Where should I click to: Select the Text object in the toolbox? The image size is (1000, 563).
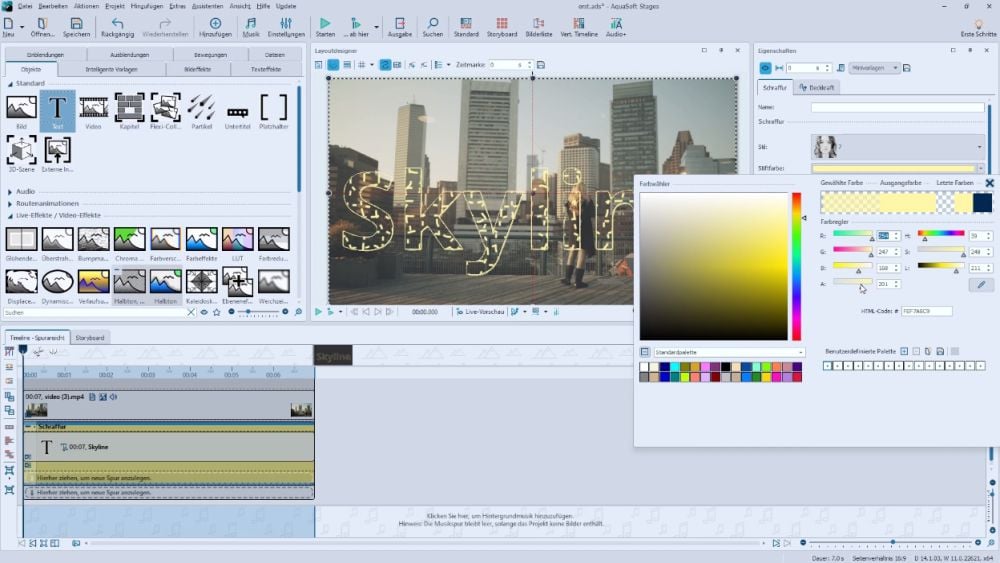(57, 110)
